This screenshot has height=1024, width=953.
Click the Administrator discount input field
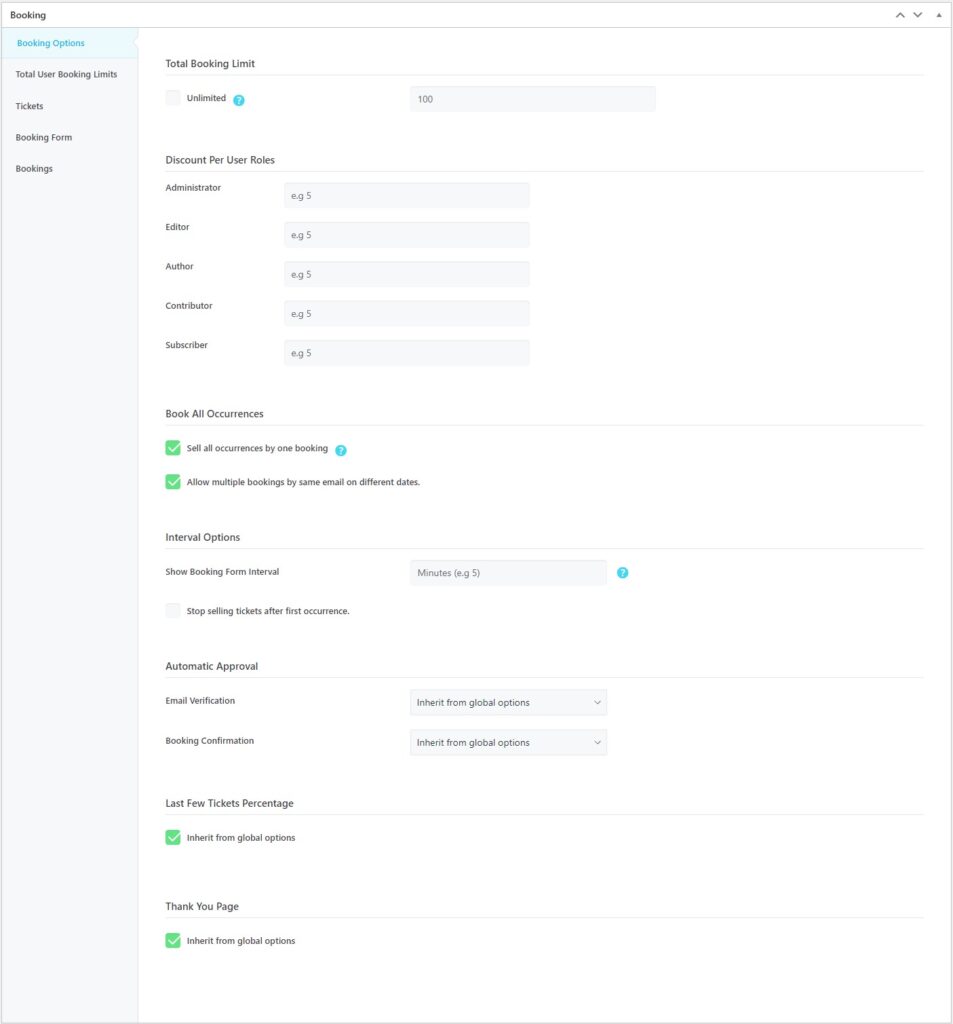pyautogui.click(x=406, y=194)
